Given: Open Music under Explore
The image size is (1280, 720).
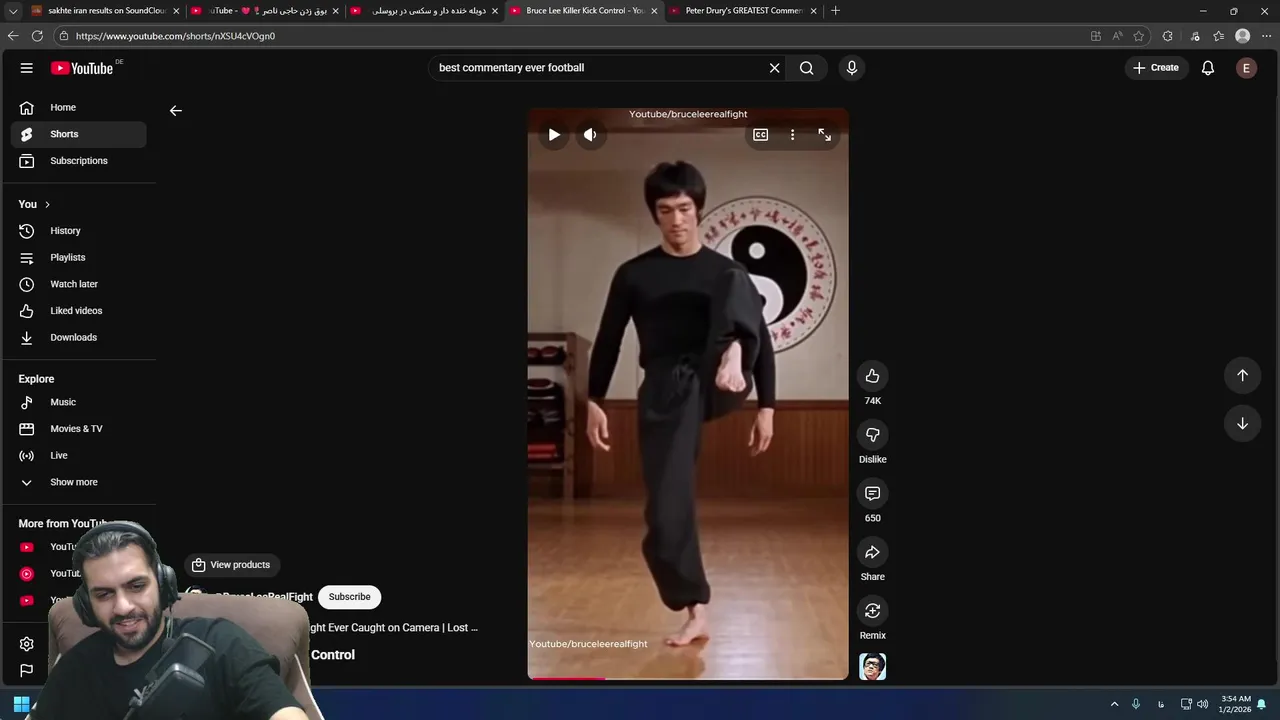Looking at the screenshot, I should coord(79,402).
